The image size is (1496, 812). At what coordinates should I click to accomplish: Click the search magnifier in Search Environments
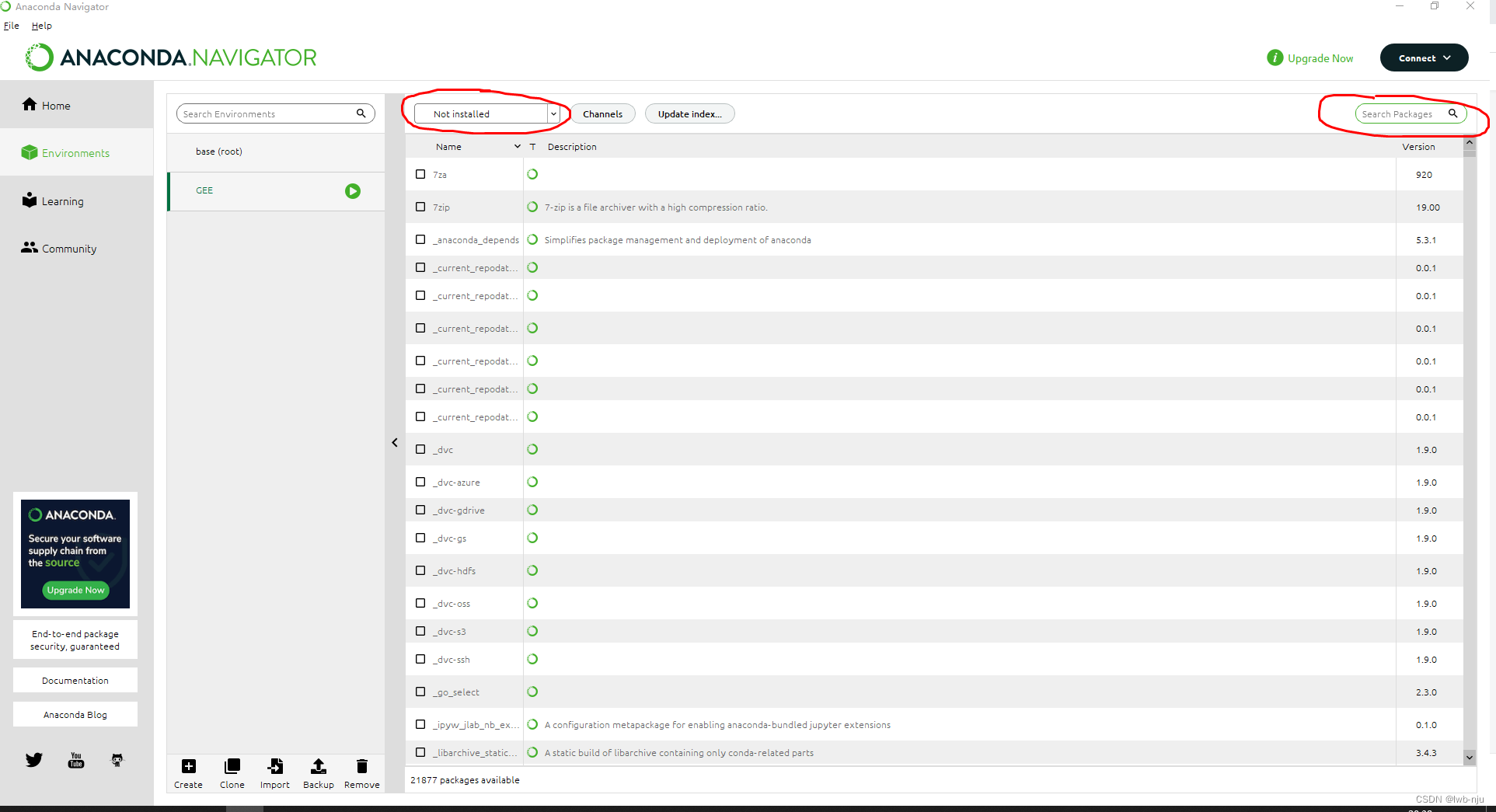tap(361, 113)
